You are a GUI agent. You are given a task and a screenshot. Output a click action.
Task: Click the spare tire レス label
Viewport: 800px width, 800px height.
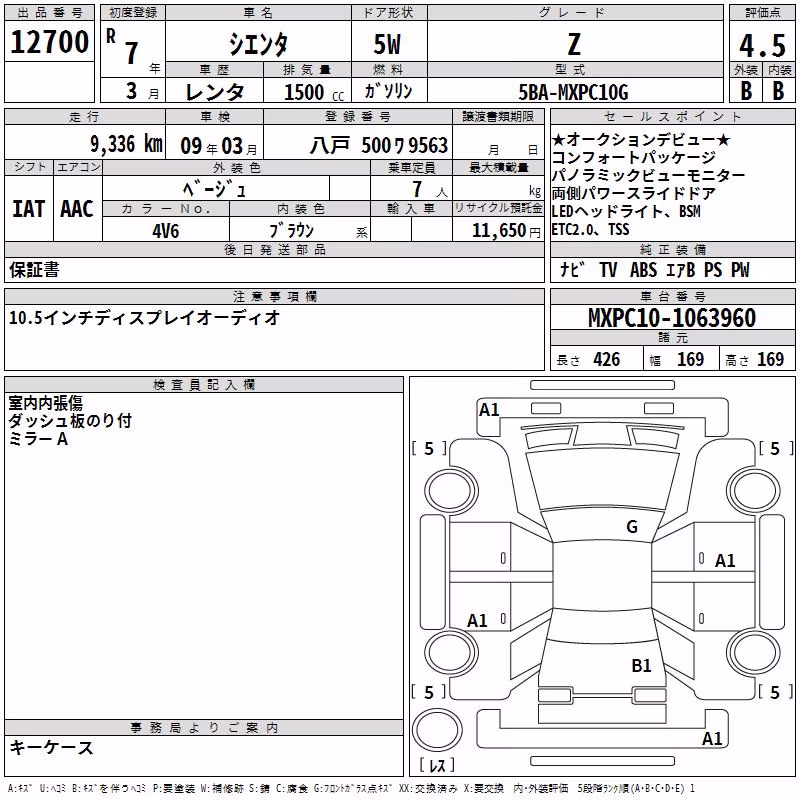(437, 765)
